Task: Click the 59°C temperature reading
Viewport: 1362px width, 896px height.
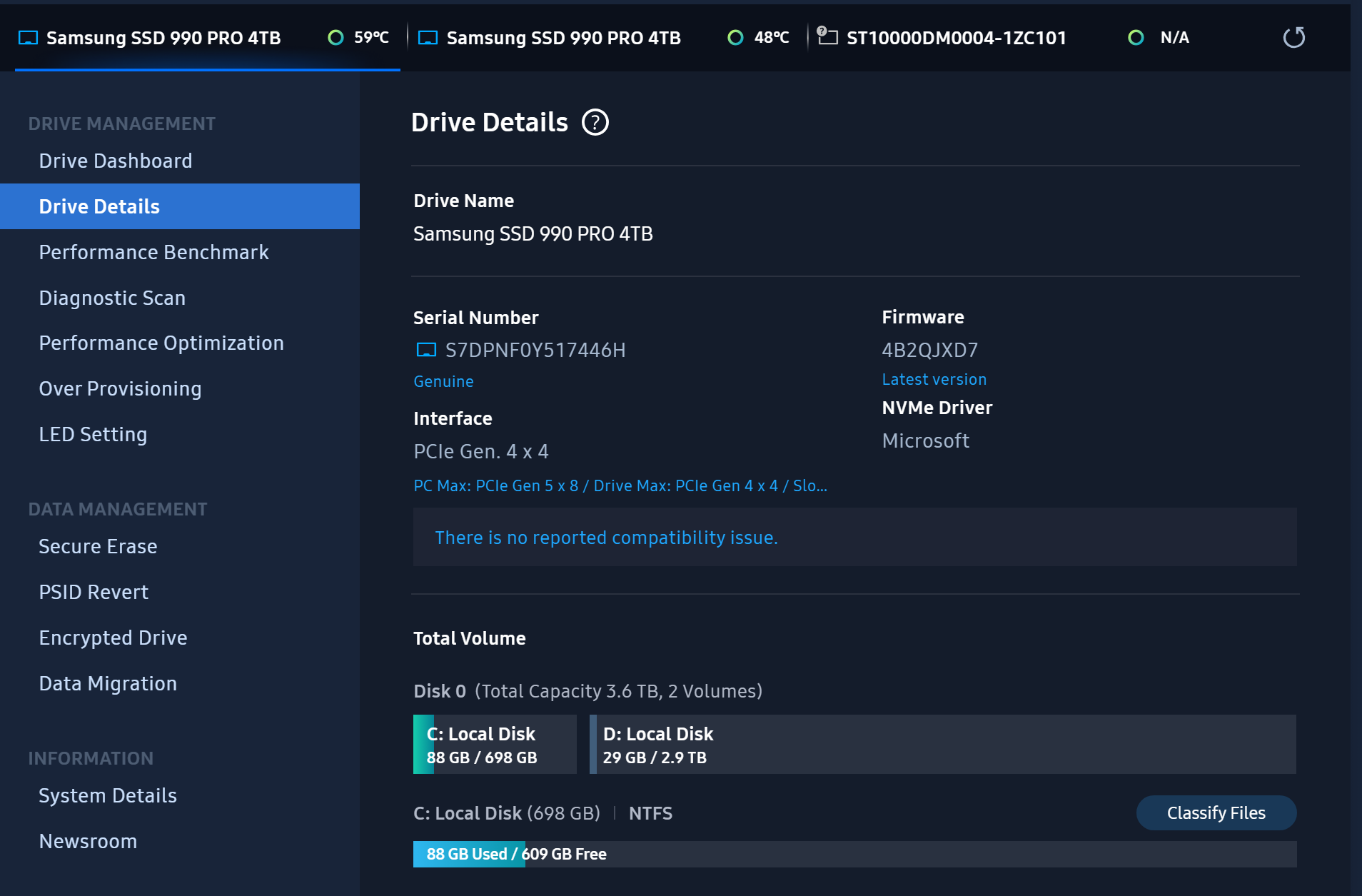Action: point(371,37)
